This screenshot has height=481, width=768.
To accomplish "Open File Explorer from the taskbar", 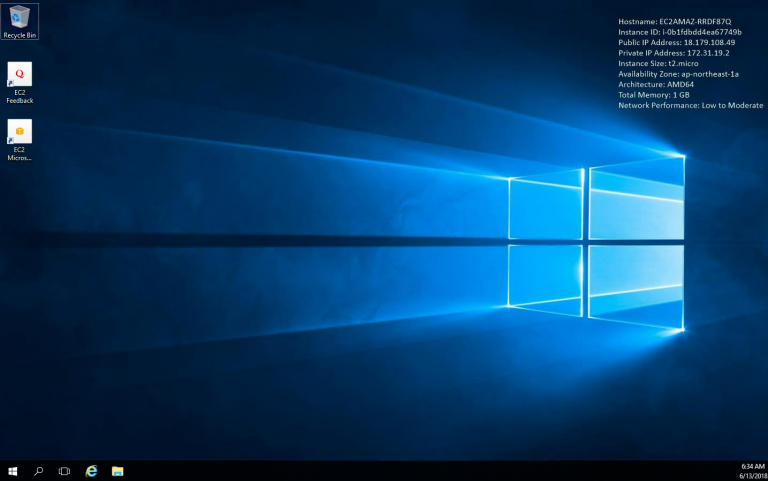I will (117, 470).
